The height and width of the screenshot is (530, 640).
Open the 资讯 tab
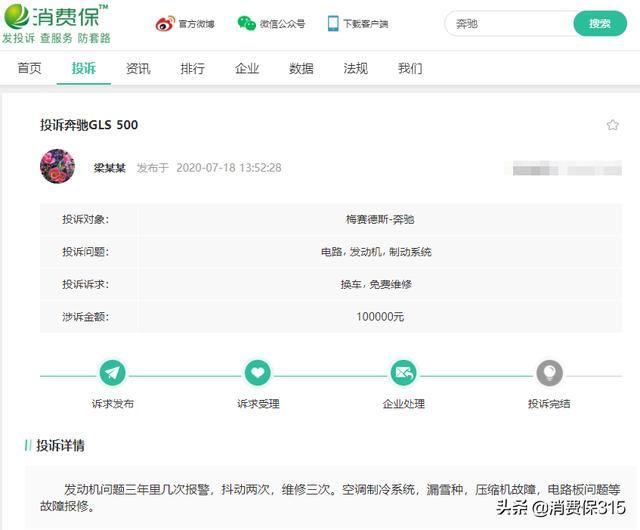(x=138, y=68)
